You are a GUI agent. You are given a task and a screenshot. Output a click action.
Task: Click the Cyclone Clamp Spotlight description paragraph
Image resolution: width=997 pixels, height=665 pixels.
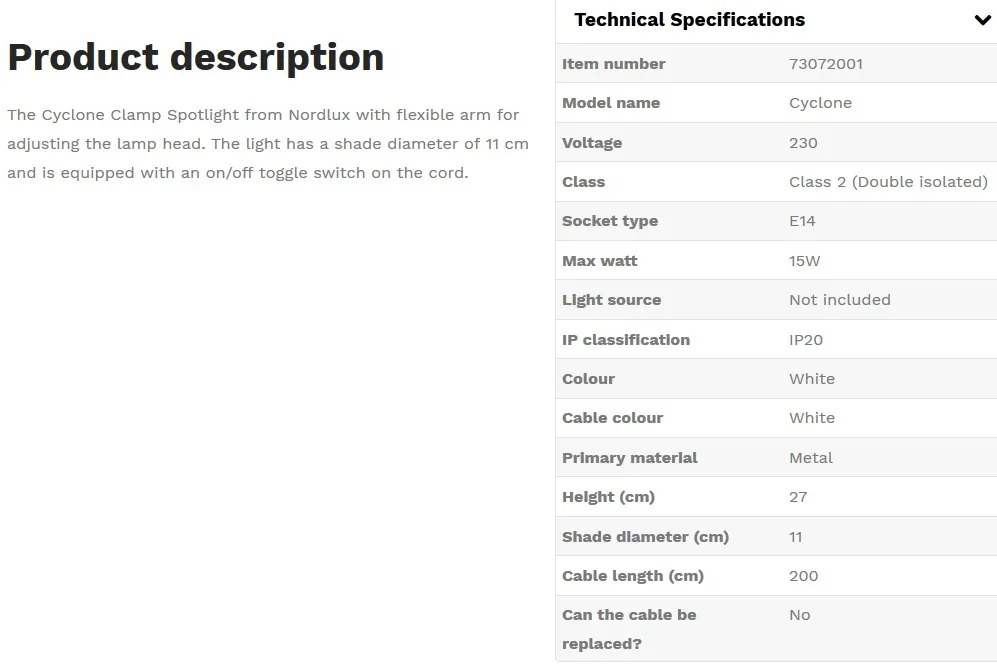tap(268, 144)
